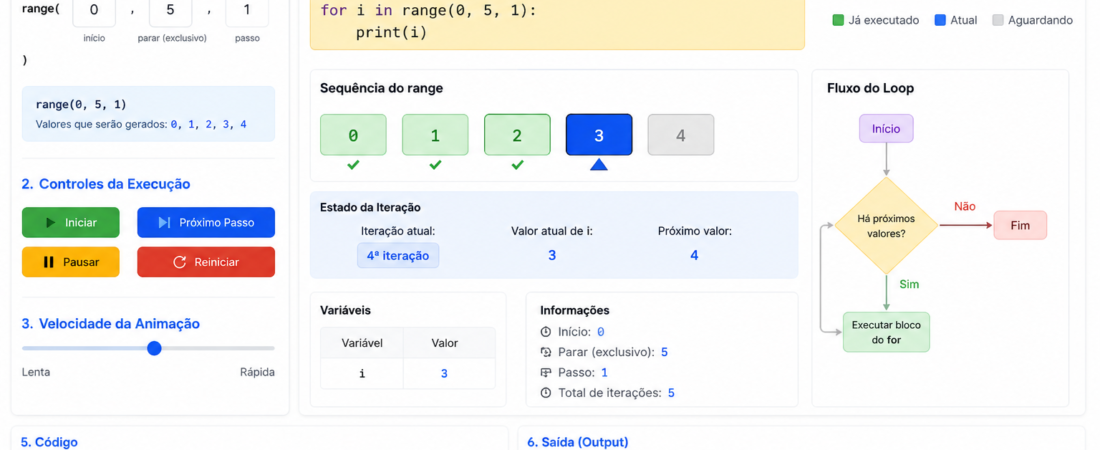Click the range(0, 5, 1) summary text
This screenshot has width=1100, height=450.
point(81,105)
